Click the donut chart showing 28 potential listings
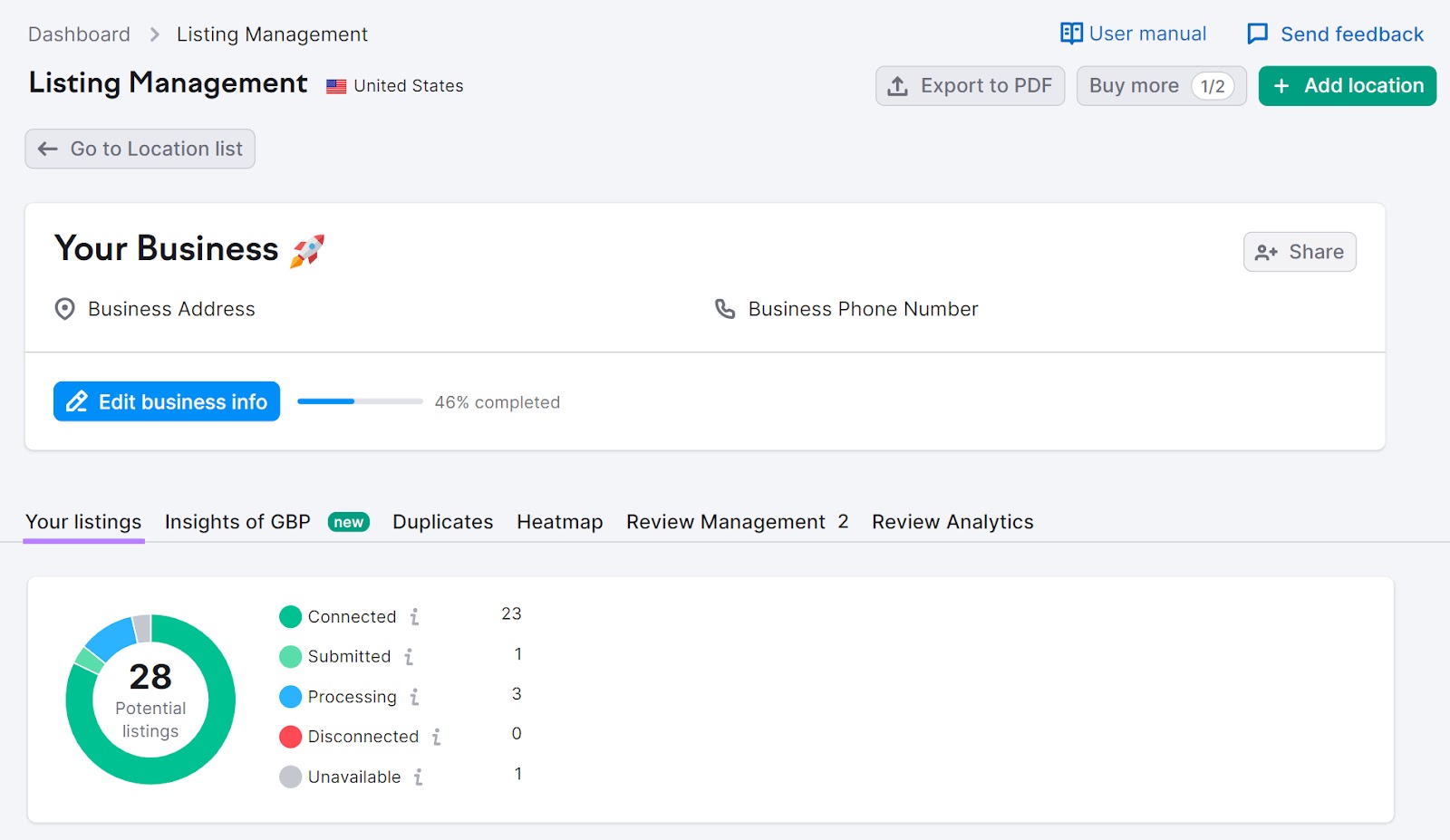 point(150,698)
